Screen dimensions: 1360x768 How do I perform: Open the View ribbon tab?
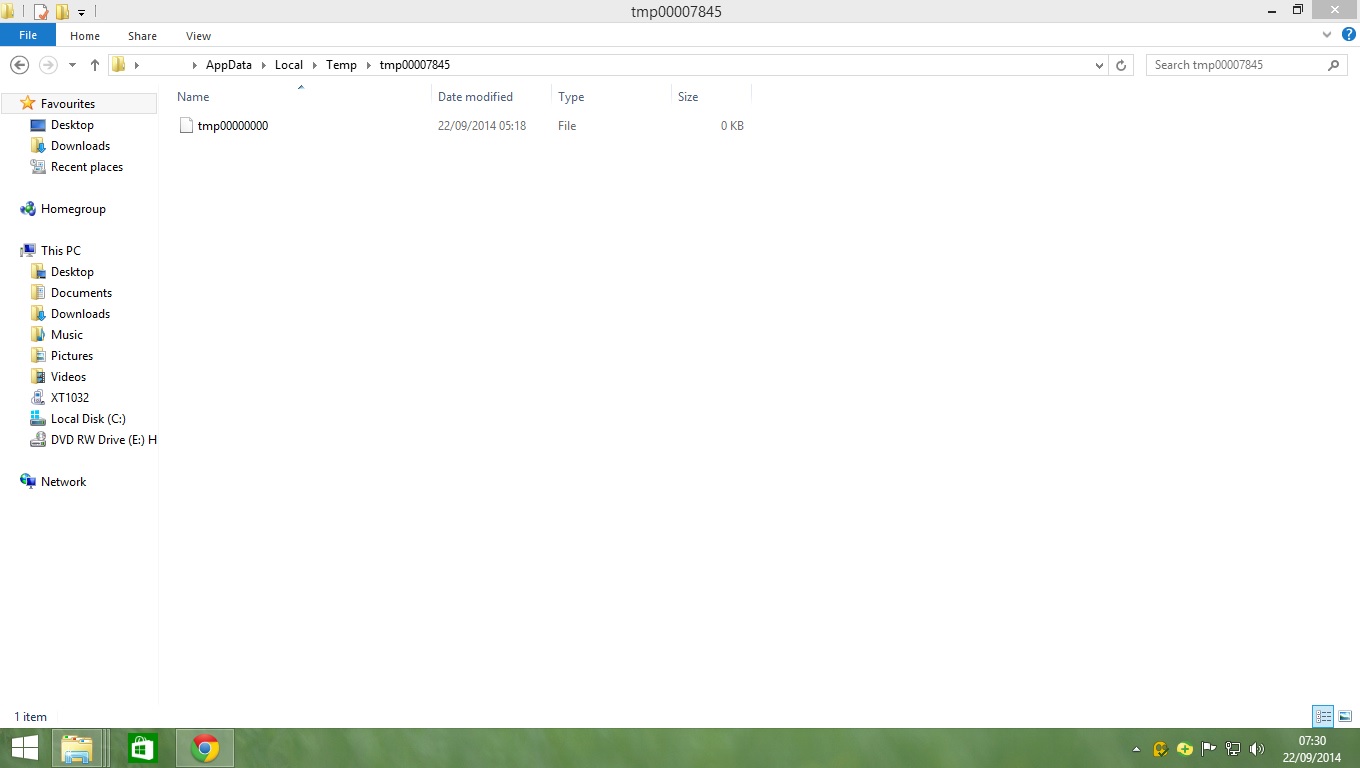click(198, 36)
